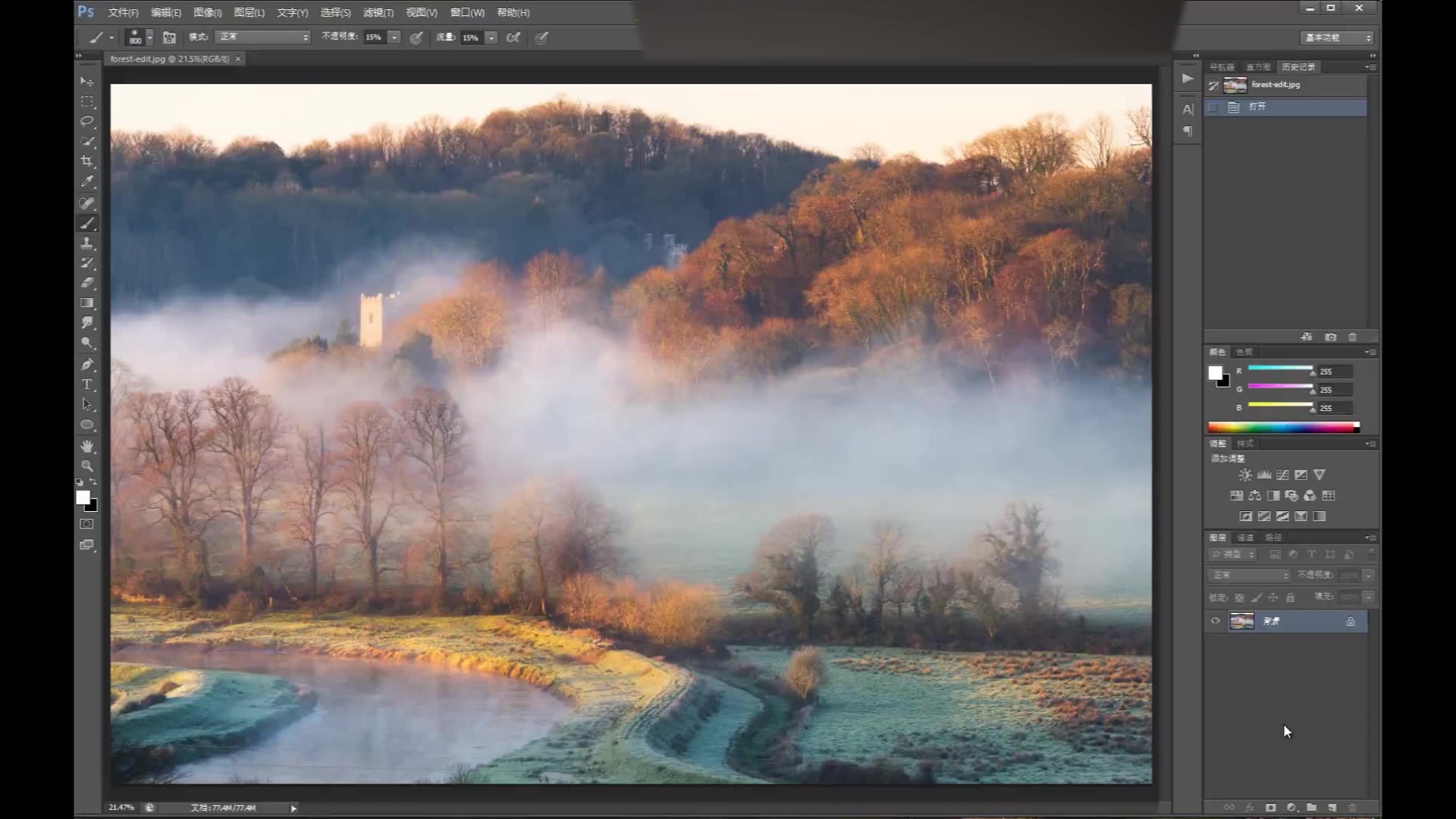Click the Brightness/Contrast adjustment icon
1456x819 pixels.
(x=1245, y=475)
